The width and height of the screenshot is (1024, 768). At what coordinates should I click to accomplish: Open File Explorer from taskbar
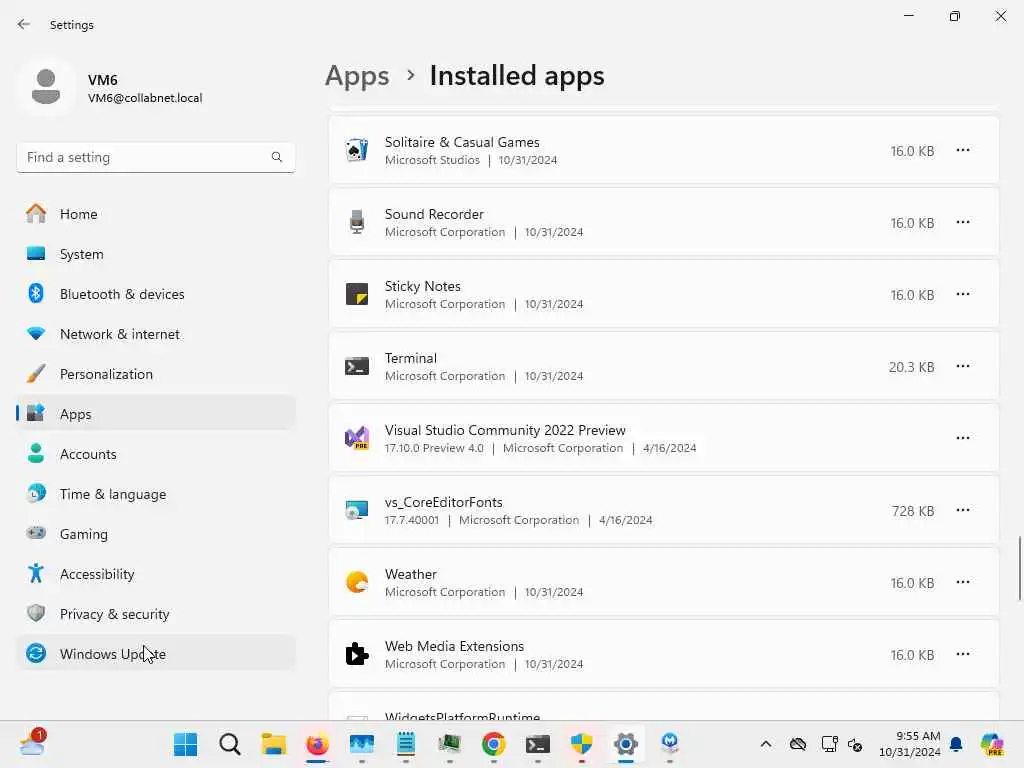[x=274, y=744]
